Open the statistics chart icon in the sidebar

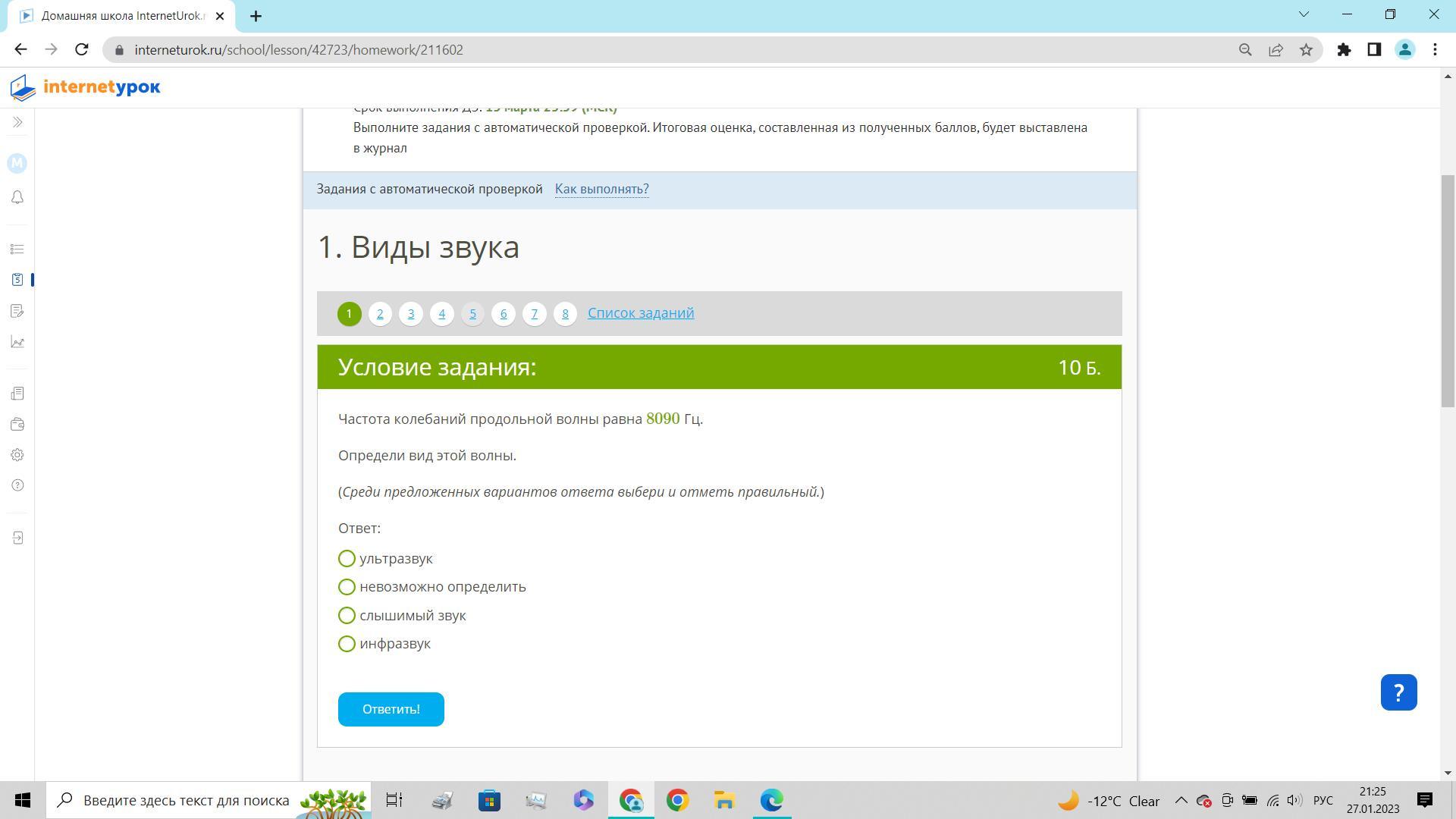click(17, 343)
